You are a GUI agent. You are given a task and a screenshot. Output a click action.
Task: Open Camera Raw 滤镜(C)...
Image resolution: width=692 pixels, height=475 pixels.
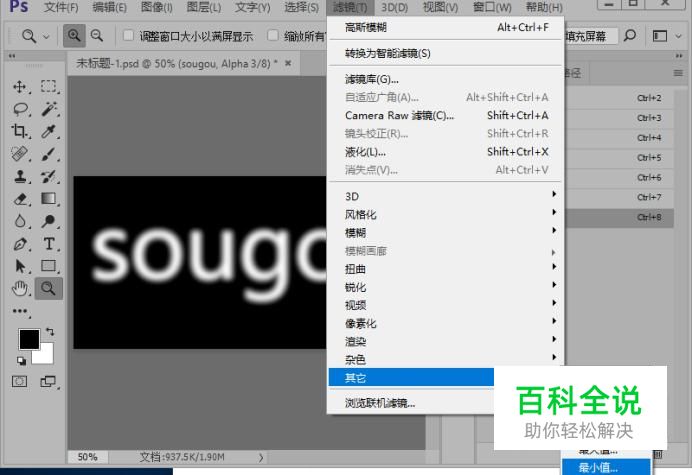pos(445,116)
